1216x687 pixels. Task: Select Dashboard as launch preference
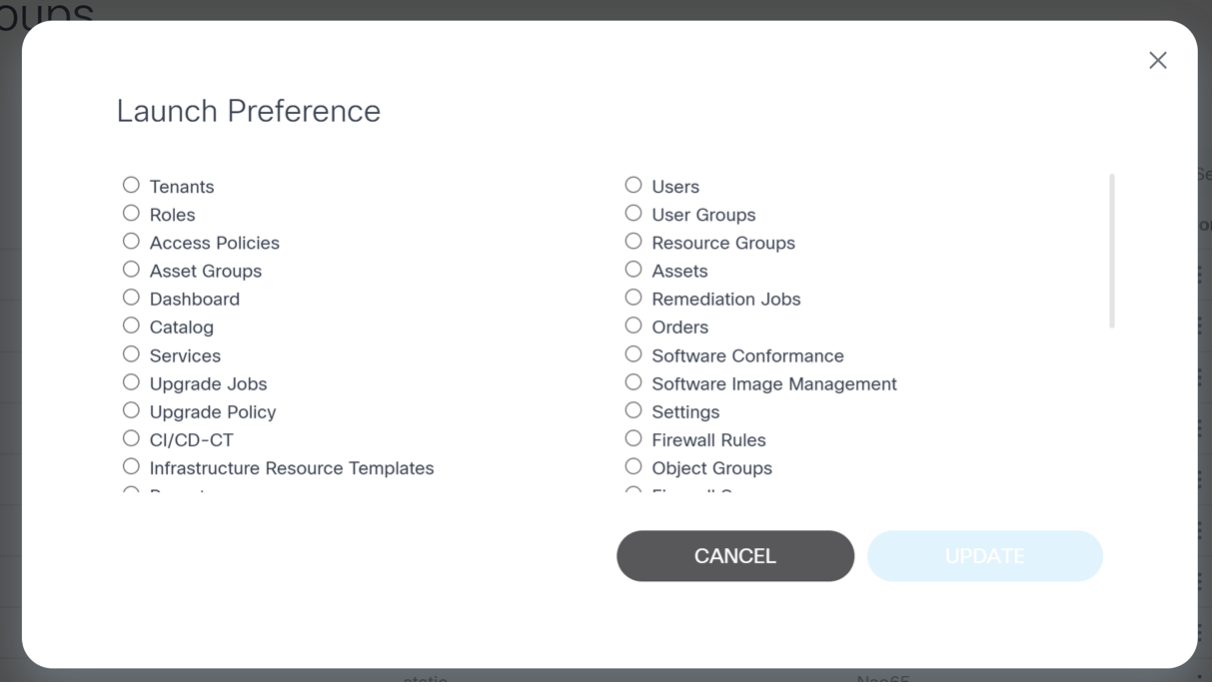(x=131, y=297)
